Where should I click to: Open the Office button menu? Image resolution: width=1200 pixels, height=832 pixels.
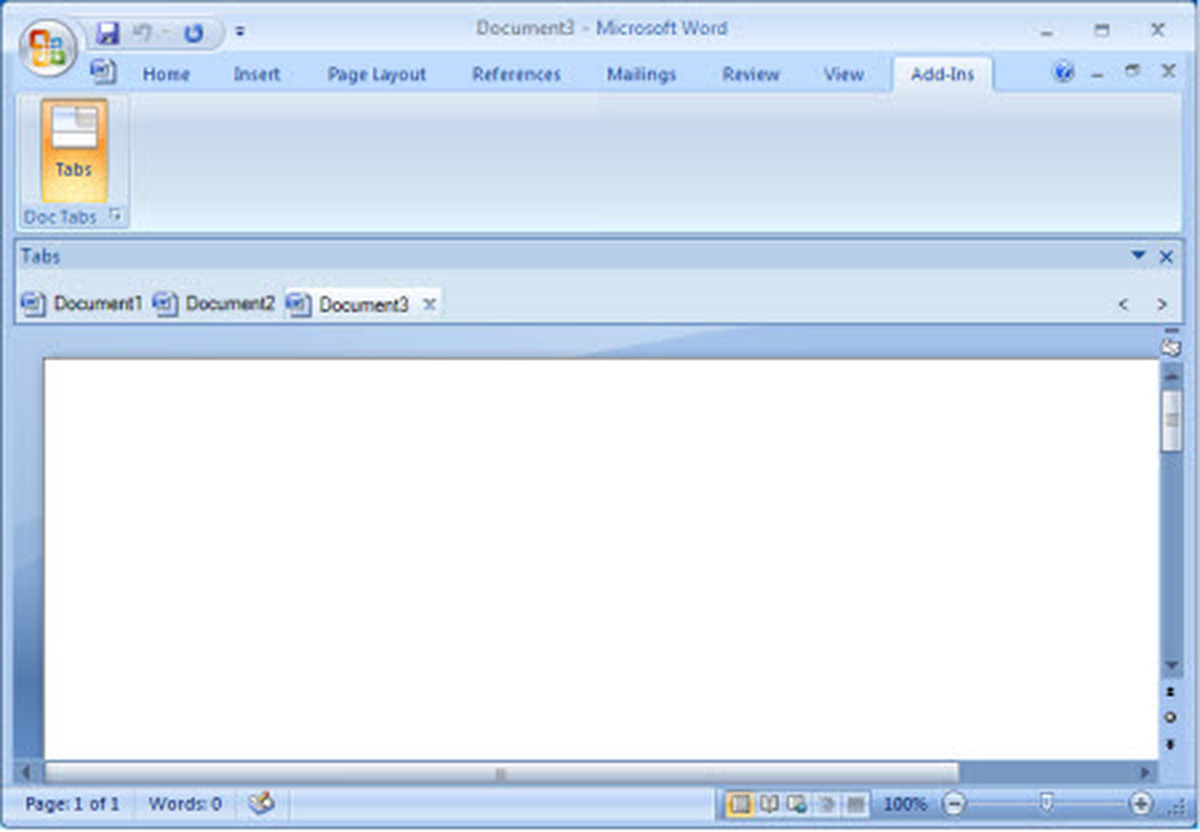click(47, 47)
